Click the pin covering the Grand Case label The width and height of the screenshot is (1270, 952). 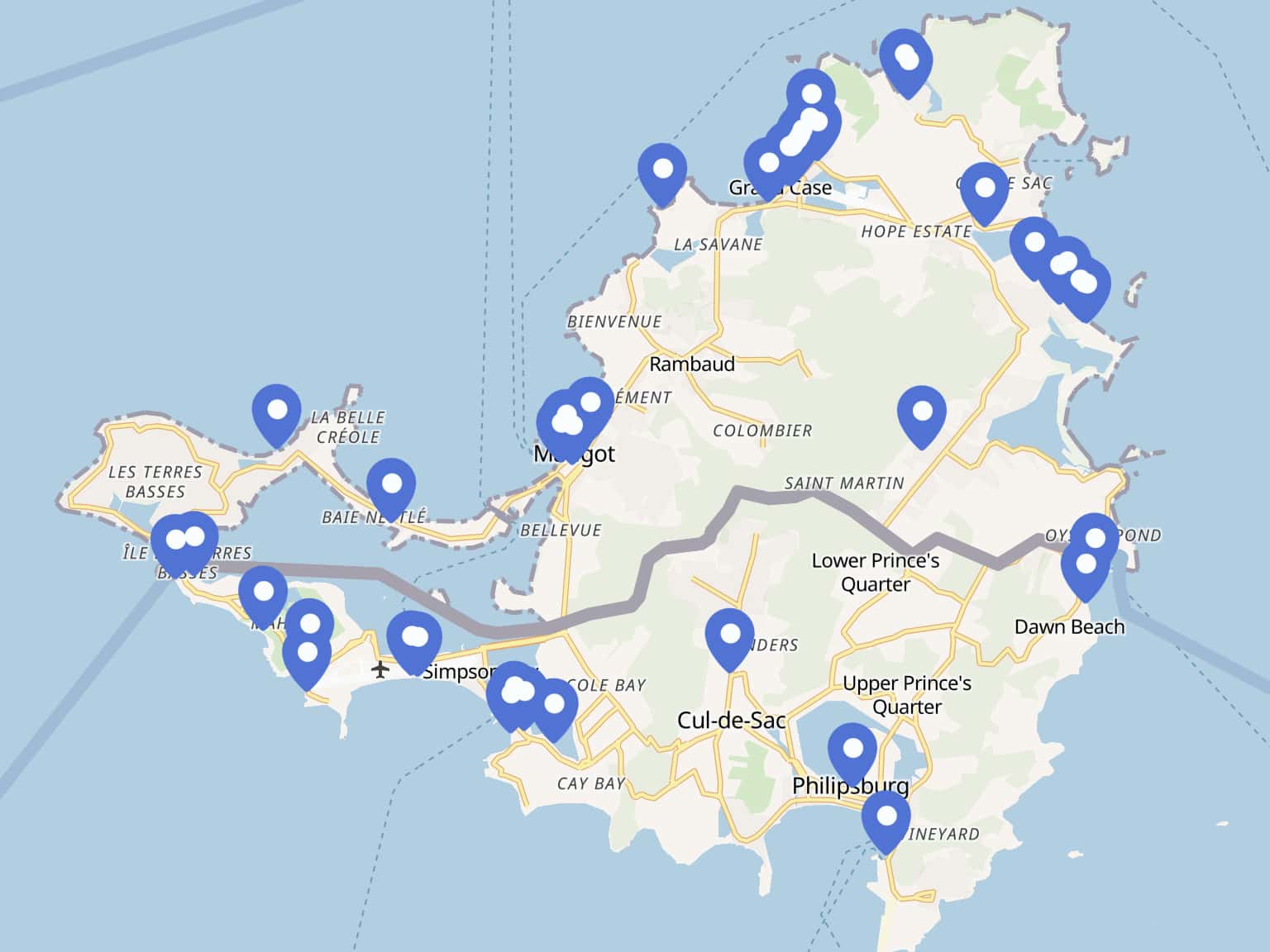pyautogui.click(x=767, y=164)
